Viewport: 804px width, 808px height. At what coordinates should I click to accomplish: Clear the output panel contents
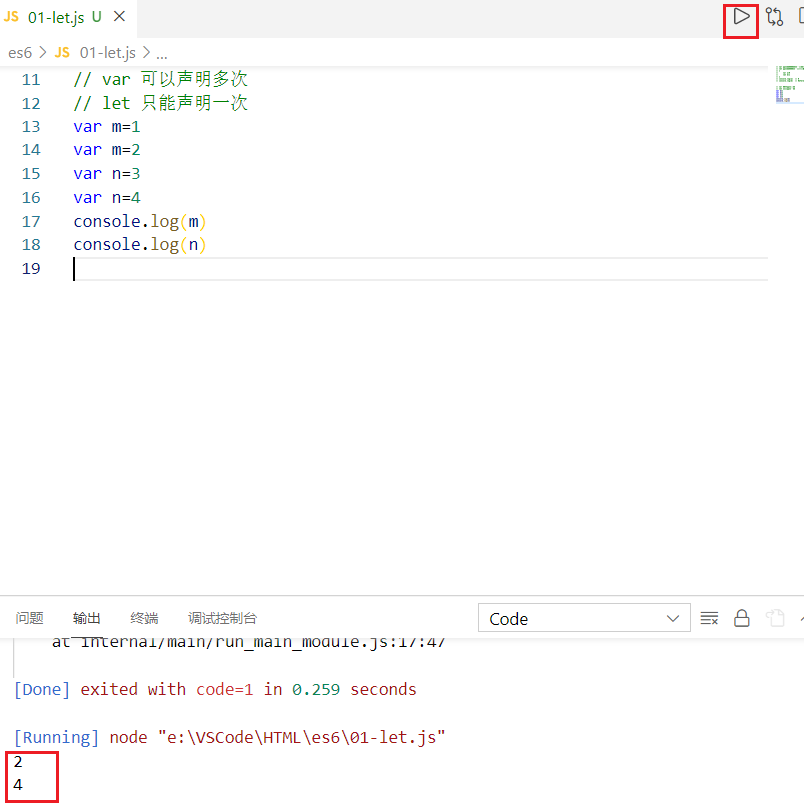coord(709,618)
